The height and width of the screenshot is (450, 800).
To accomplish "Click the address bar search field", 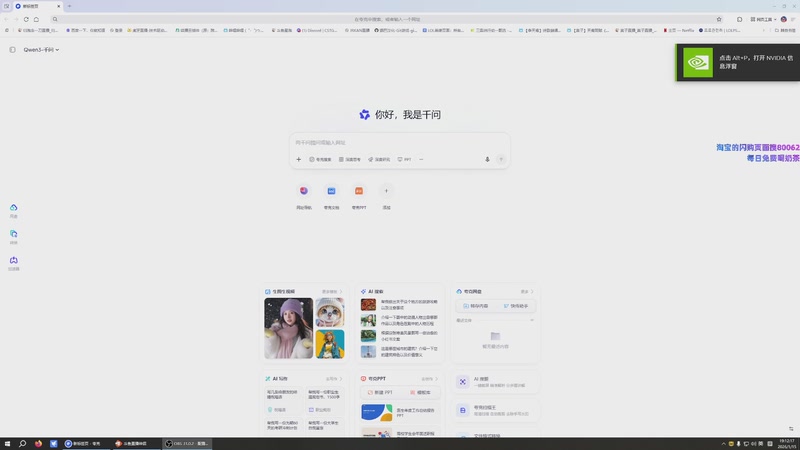I will [387, 19].
